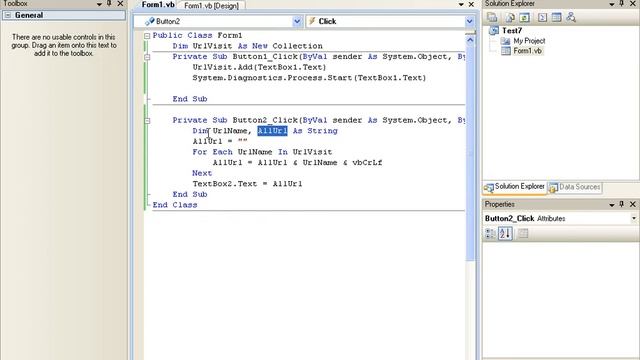Click Properties icon in Solution Explorer toolbar
Viewport: 640px width, 360px height.
492,17
